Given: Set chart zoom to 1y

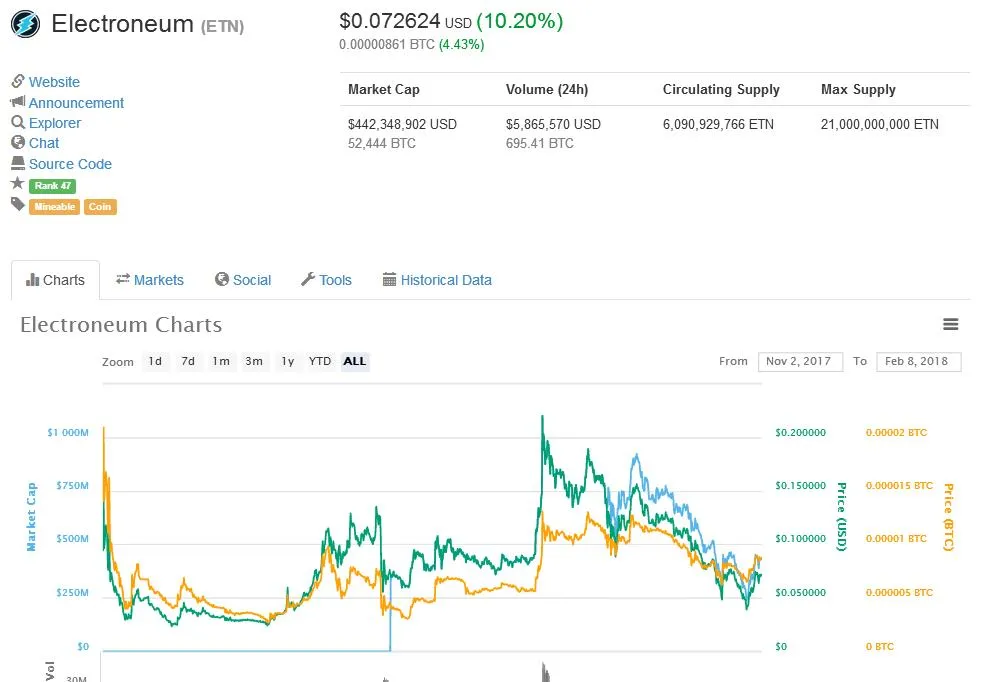Looking at the screenshot, I should coord(288,362).
